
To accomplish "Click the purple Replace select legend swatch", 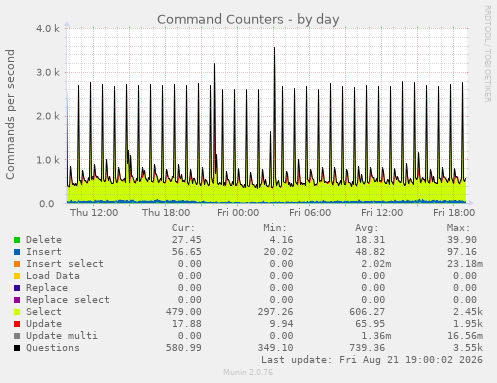I will point(17,300).
